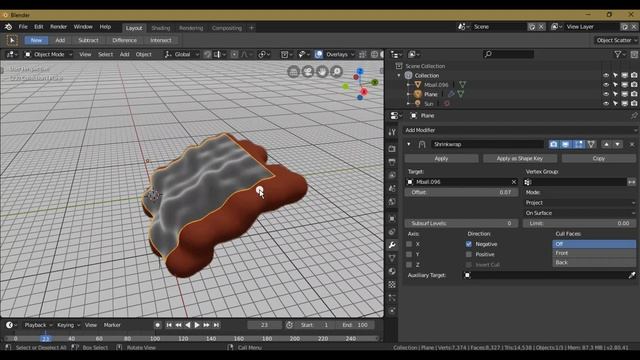Switch to the Shading workspace tab
The width and height of the screenshot is (640, 360).
161,28
